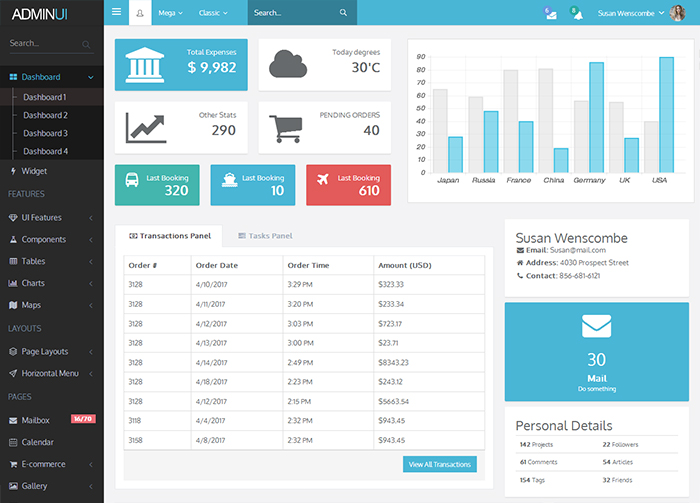Click the hamburger menu icon

click(x=116, y=13)
